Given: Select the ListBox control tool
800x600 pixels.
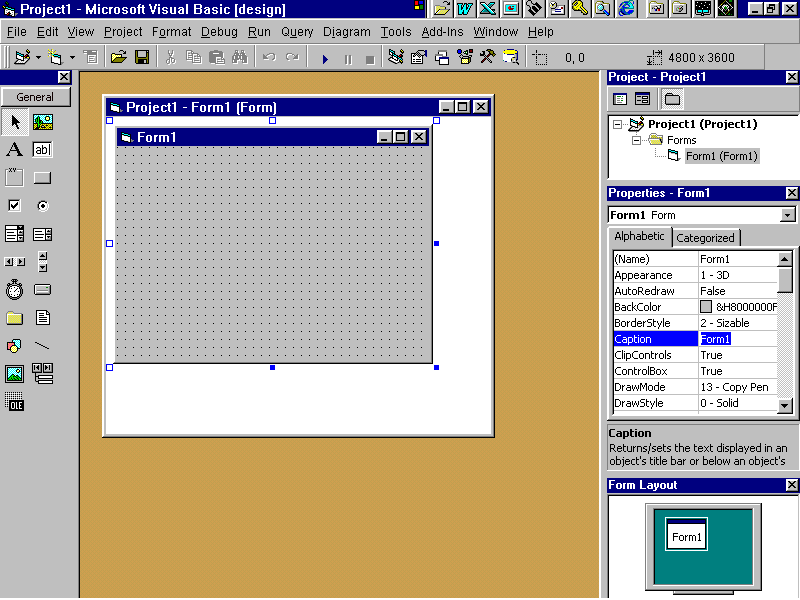Looking at the screenshot, I should tap(42, 234).
